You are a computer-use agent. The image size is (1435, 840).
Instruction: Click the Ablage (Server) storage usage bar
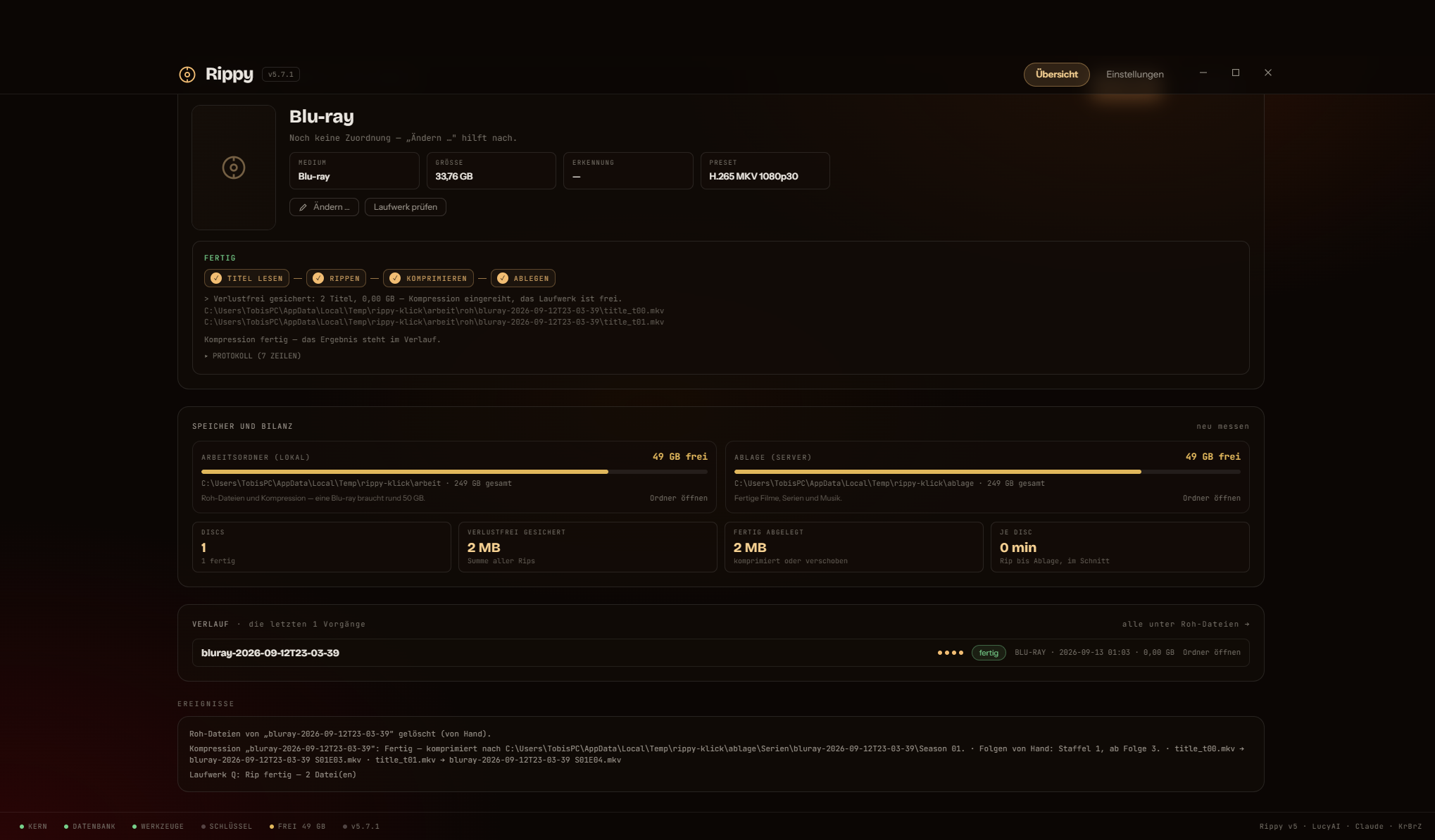[x=987, y=472]
